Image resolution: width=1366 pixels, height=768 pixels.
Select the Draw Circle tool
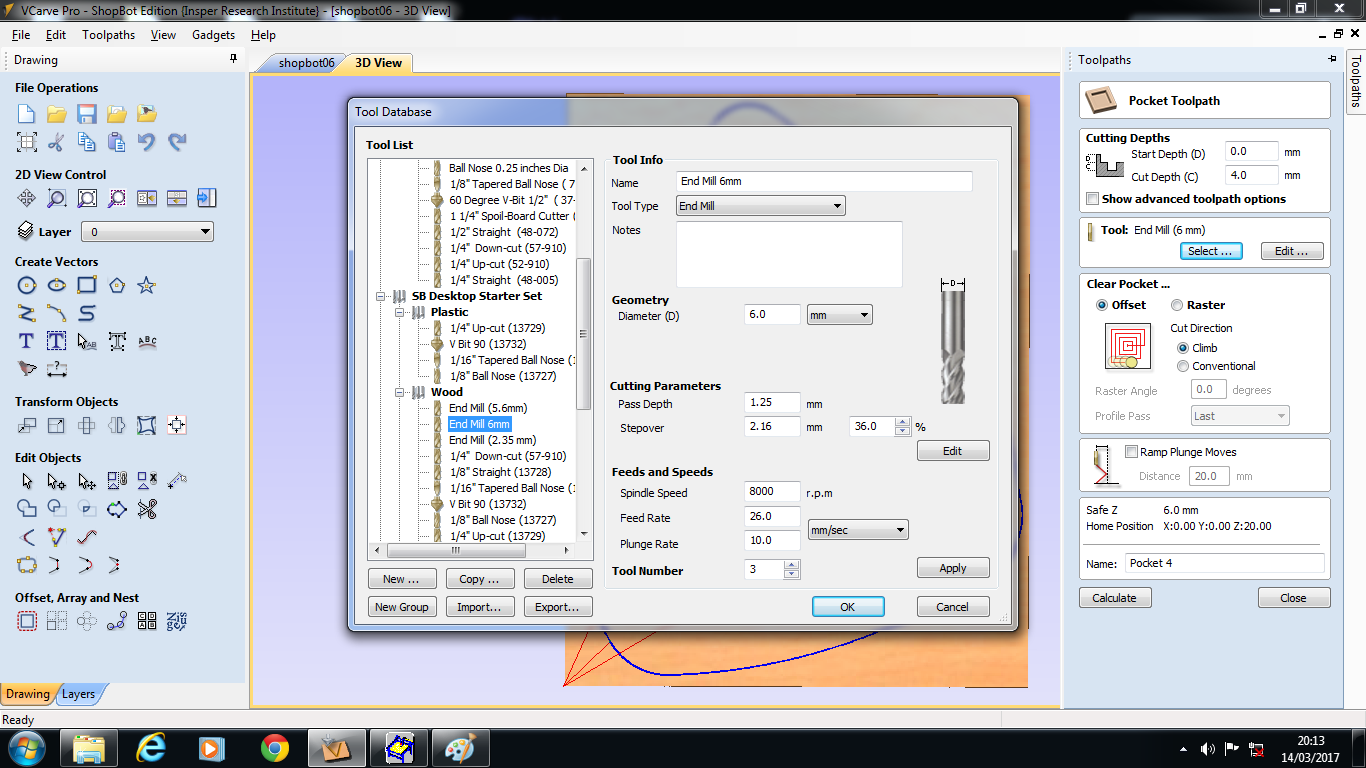point(27,286)
